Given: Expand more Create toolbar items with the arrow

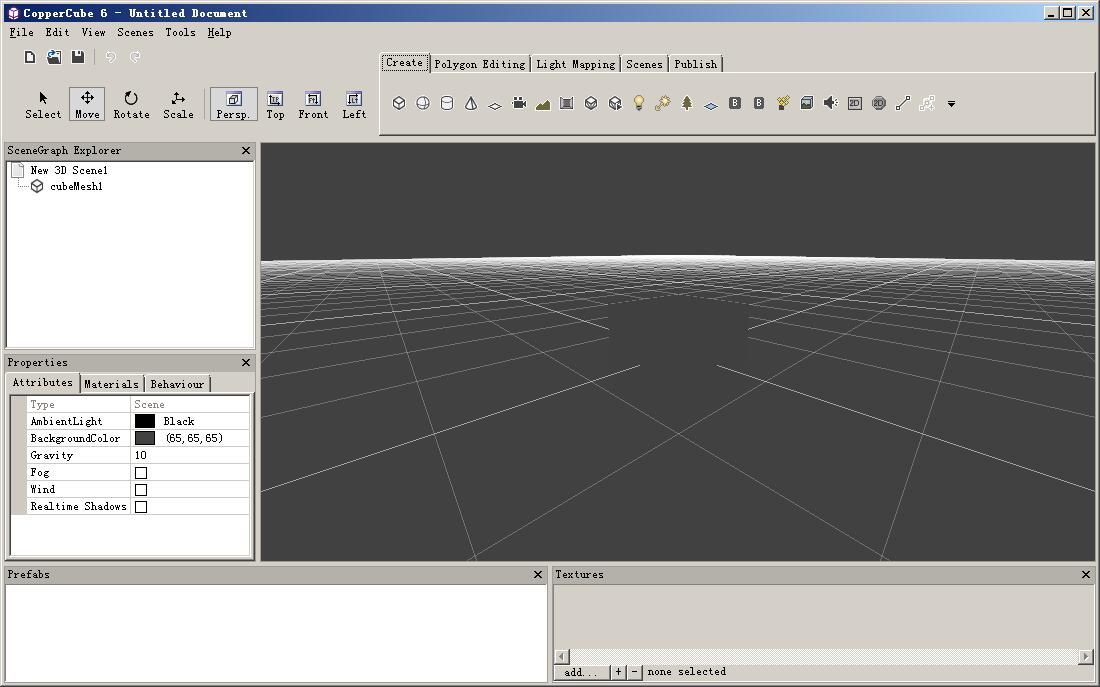Looking at the screenshot, I should tap(951, 104).
